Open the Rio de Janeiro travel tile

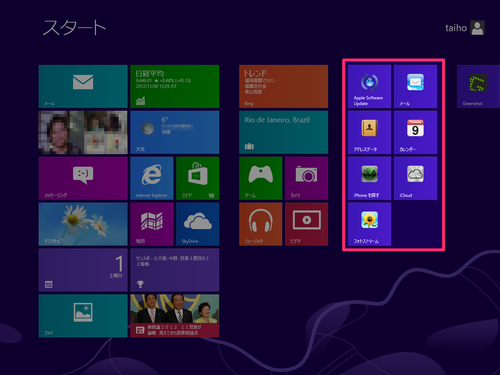pos(284,132)
